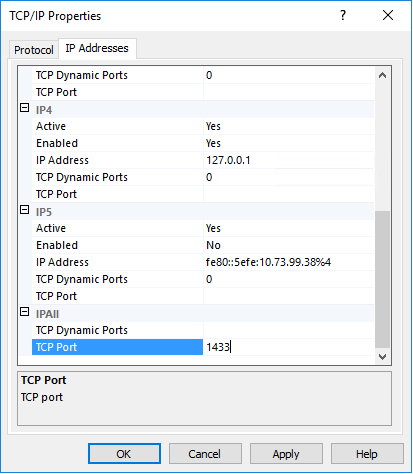Click the OK button
413x474 pixels.
(x=124, y=454)
